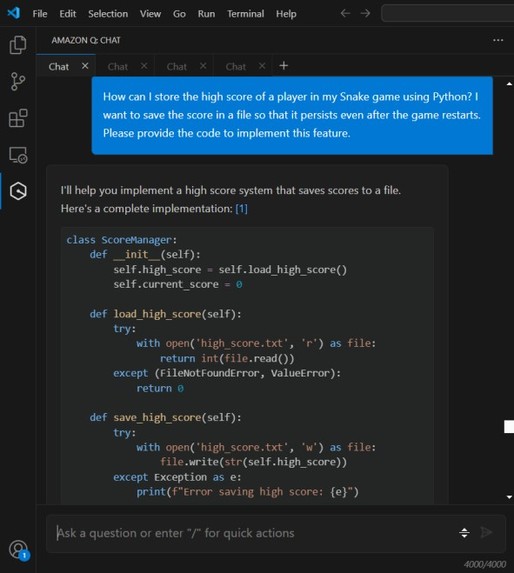The height and width of the screenshot is (573, 514).
Task: Click 'except (FileNotFoundError, ValueError):' line
Action: (227, 373)
